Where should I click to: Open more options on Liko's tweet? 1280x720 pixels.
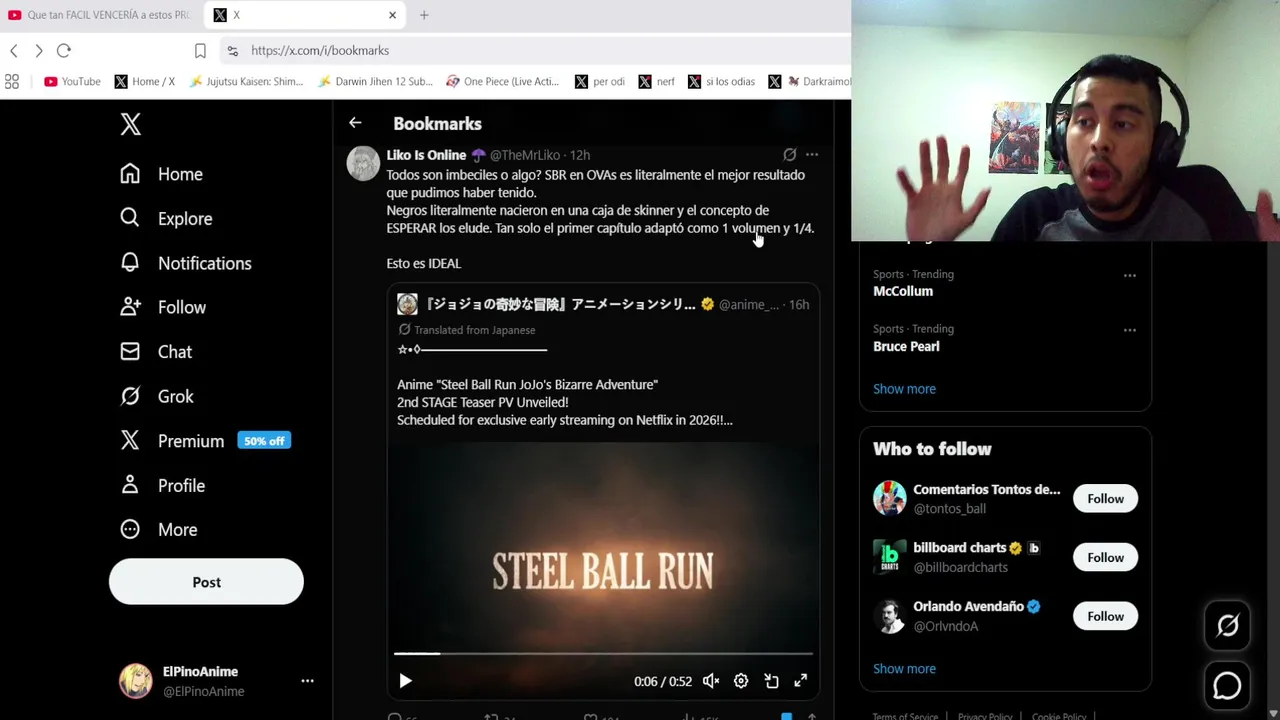click(812, 155)
